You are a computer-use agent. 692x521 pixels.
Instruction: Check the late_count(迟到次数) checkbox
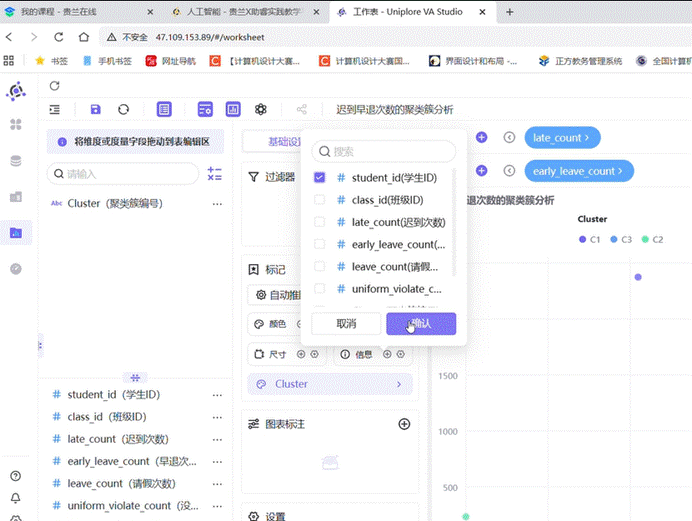click(x=320, y=222)
